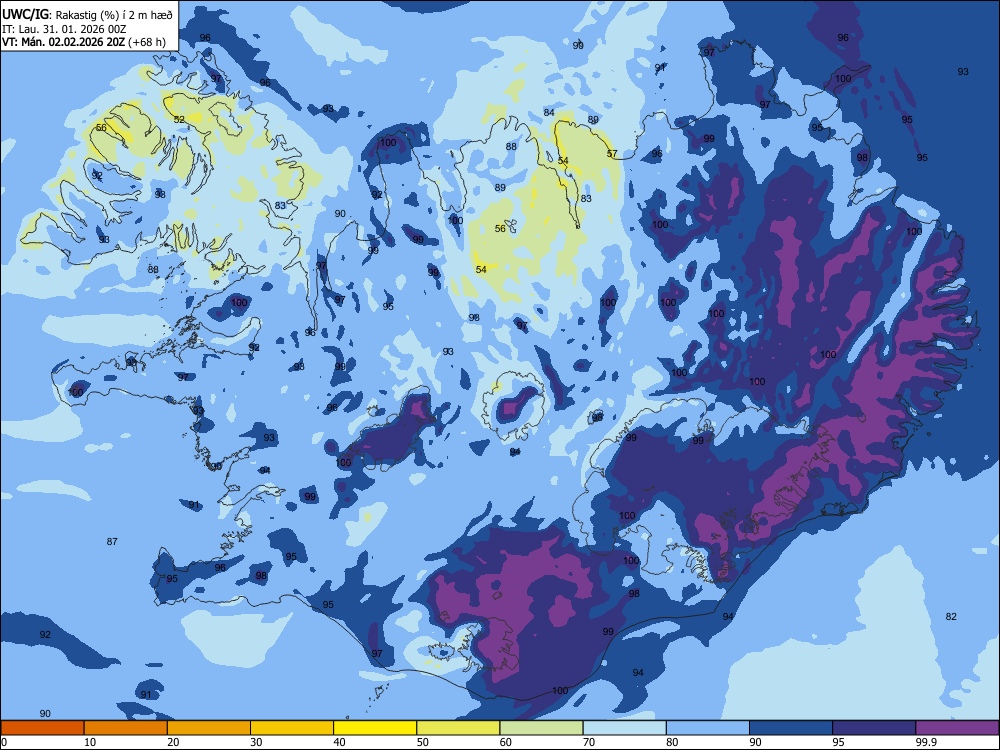The image size is (1000, 750).
Task: Click the '57' humidity value on the map
Action: pos(612,154)
